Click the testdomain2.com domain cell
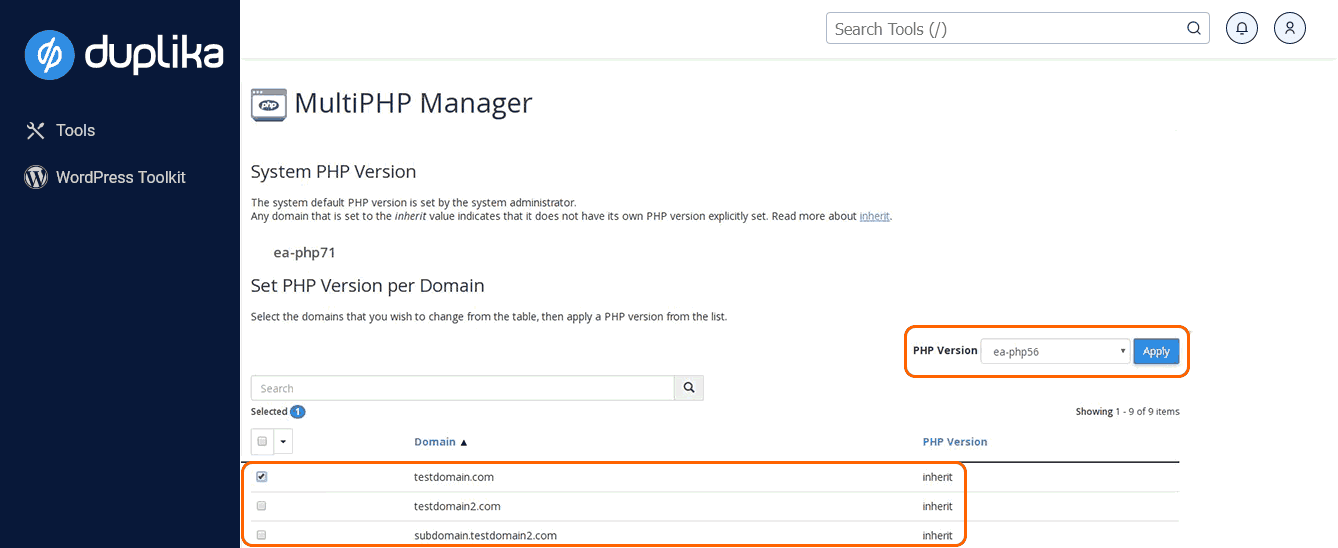Image resolution: width=1338 pixels, height=548 pixels. pos(457,506)
